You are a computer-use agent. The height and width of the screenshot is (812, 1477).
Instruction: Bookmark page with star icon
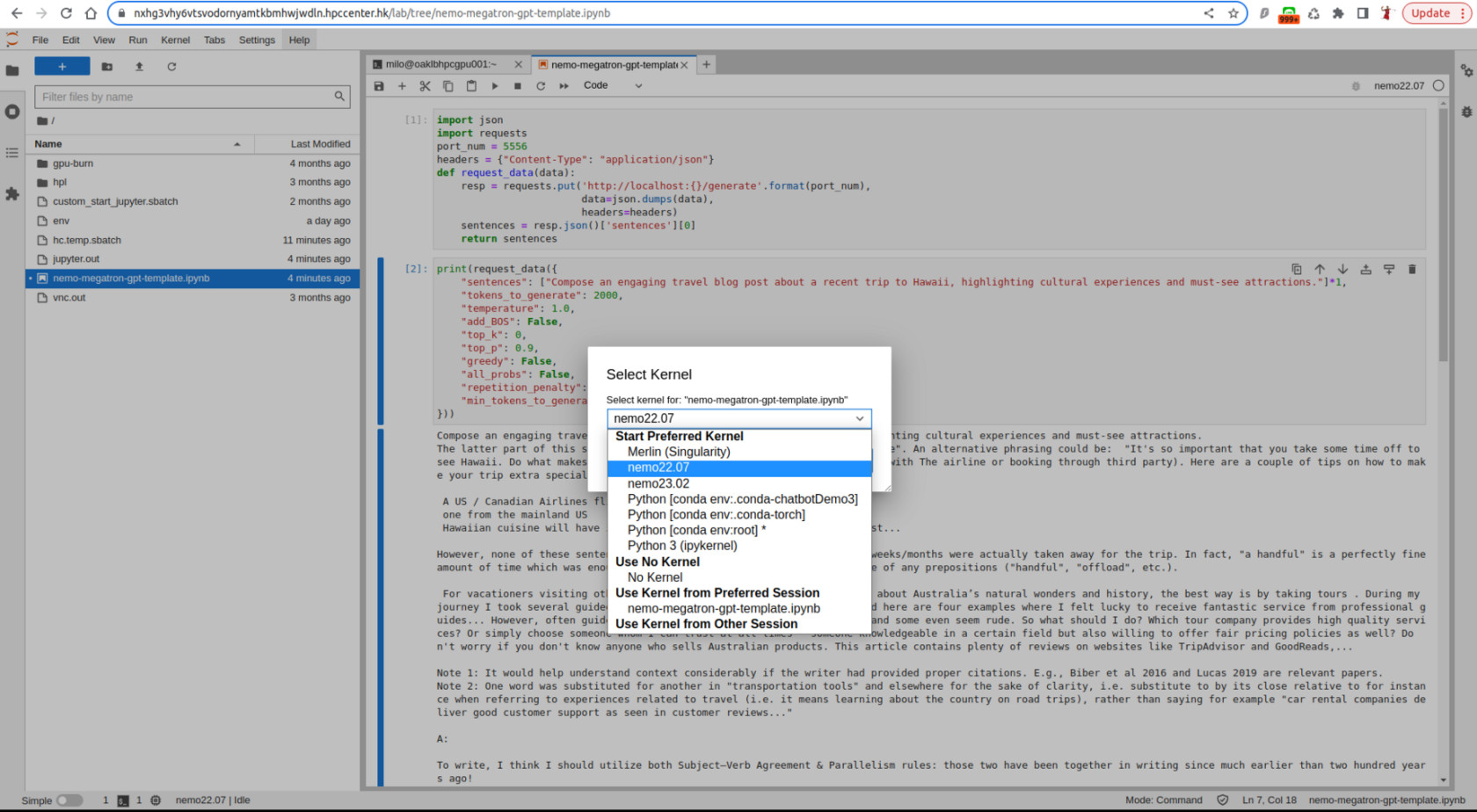pyautogui.click(x=1233, y=13)
